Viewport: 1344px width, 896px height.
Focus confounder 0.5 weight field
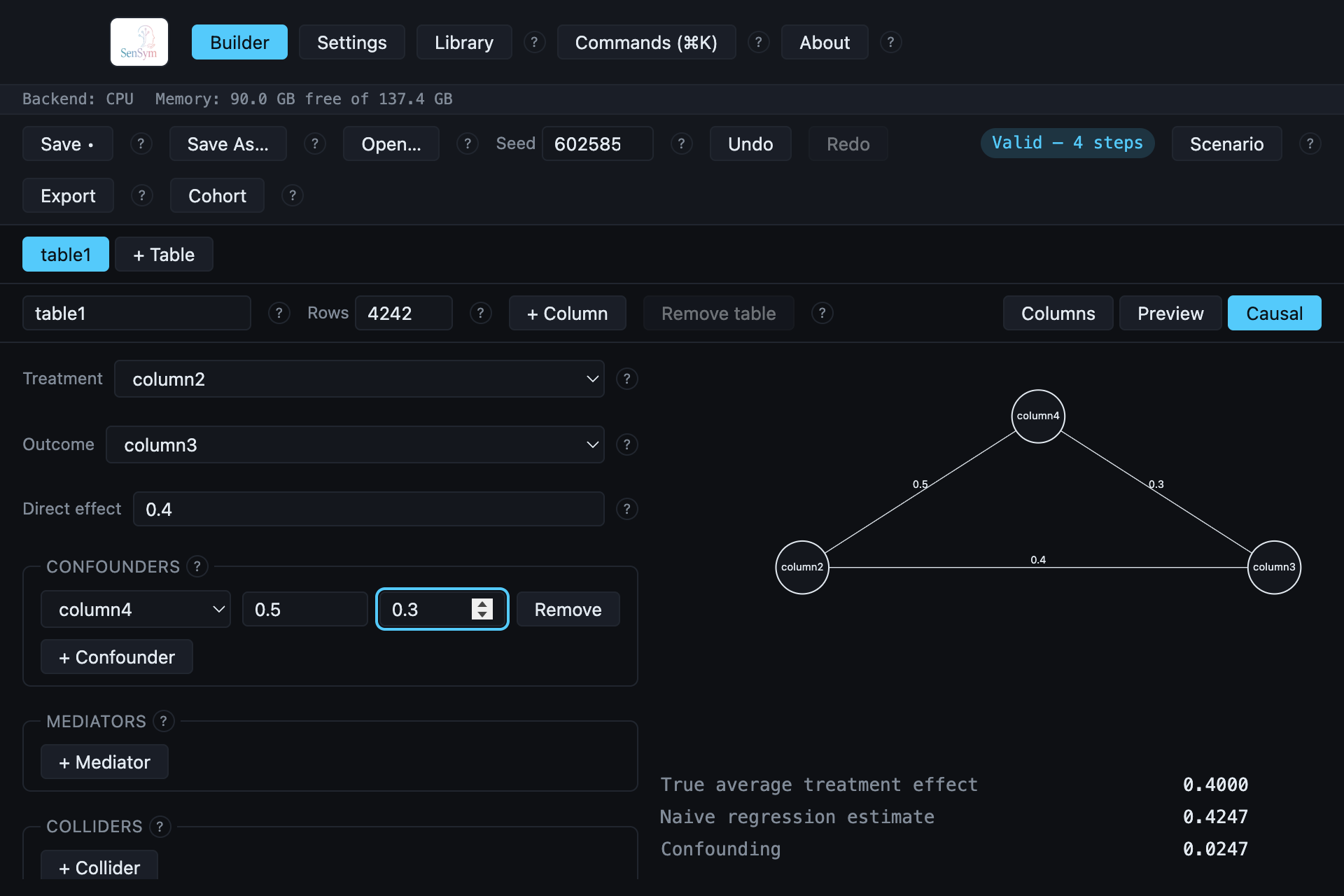pos(305,609)
